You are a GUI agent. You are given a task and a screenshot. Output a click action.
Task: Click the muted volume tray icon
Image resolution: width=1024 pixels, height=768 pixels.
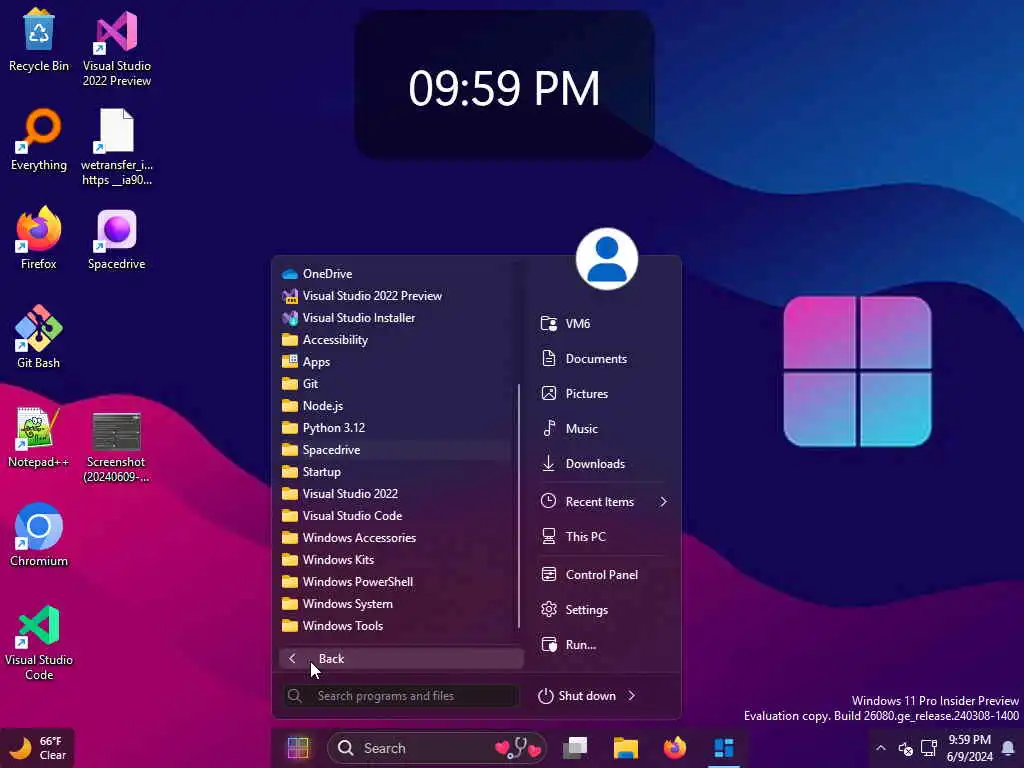(x=906, y=748)
